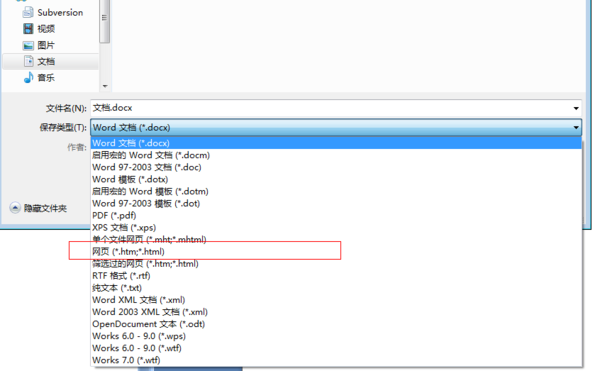Viewport: 600px width, 371px height.
Task: Select Works 7.0 (*.wtf)
Action: pyautogui.click(x=336, y=360)
